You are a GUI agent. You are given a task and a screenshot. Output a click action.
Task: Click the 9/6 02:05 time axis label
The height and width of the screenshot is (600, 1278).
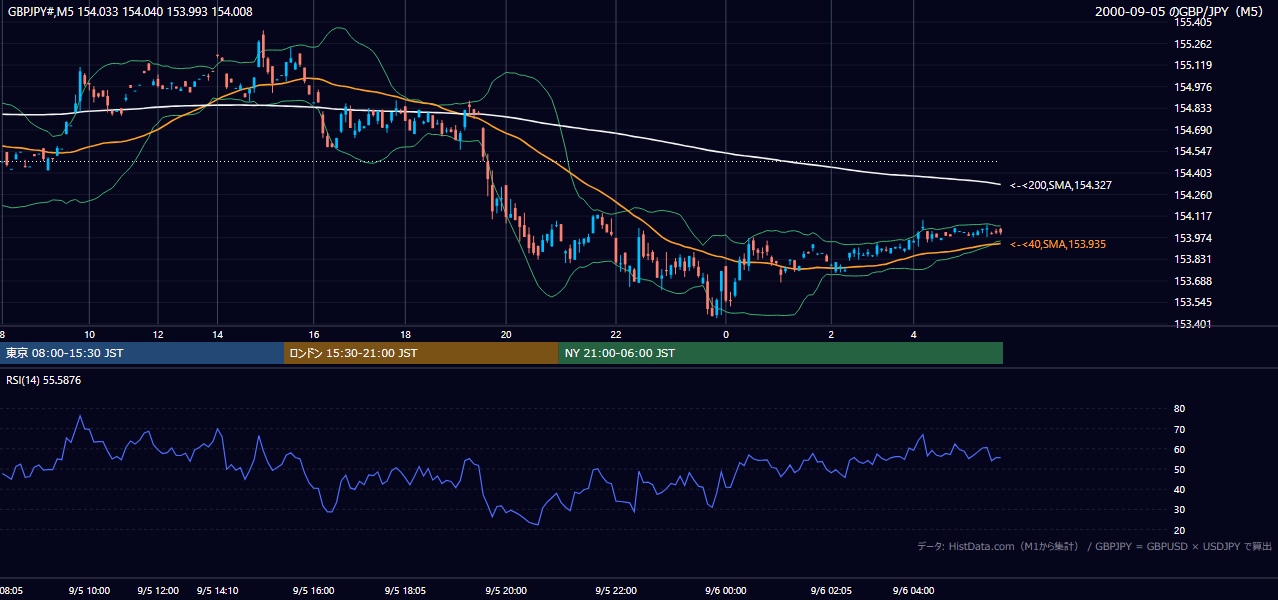(831, 591)
